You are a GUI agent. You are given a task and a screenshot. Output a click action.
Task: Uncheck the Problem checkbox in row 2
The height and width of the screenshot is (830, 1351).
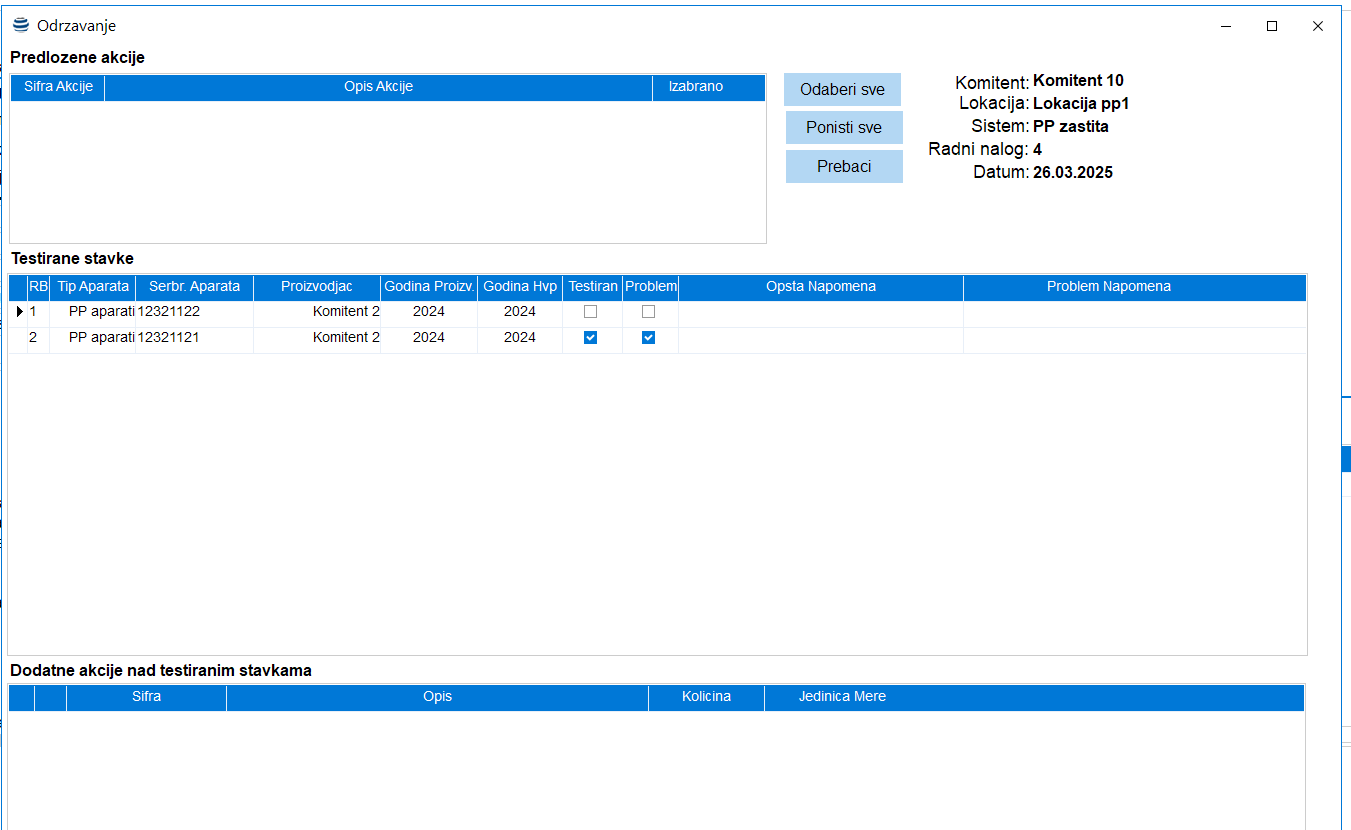click(x=648, y=338)
